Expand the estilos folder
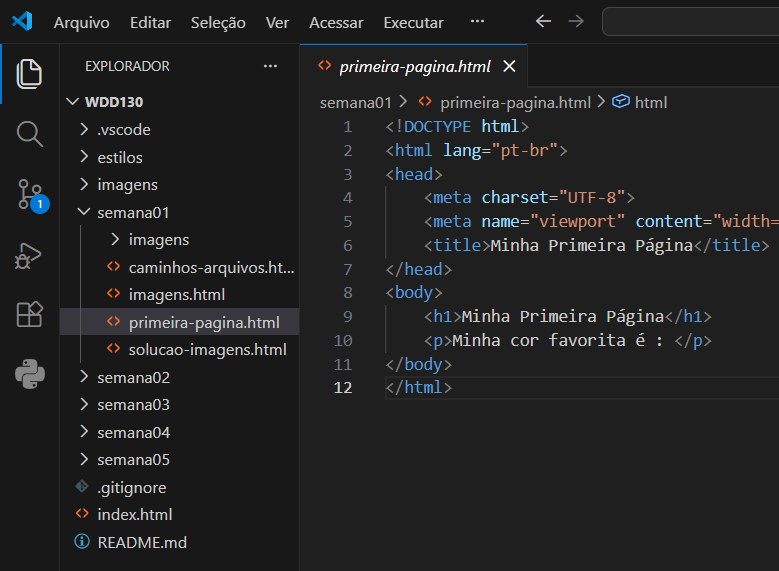Viewport: 779px width, 571px height. [x=180, y=158]
